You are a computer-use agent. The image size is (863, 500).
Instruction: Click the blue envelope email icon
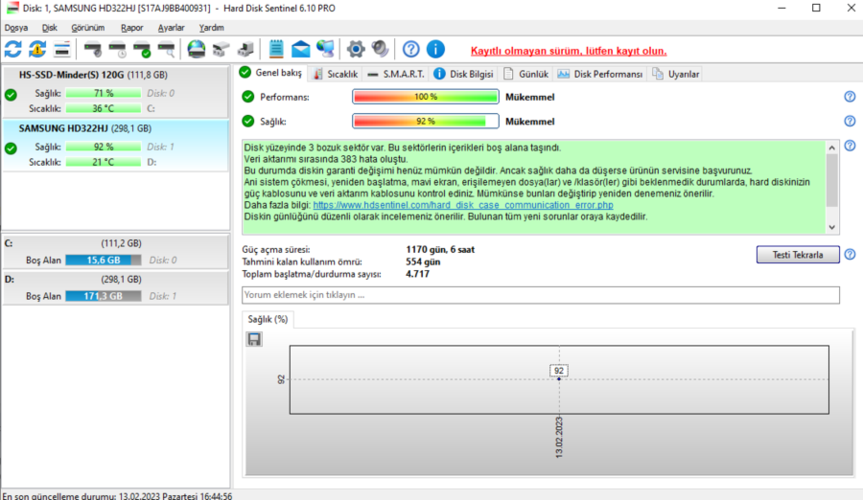[301, 50]
